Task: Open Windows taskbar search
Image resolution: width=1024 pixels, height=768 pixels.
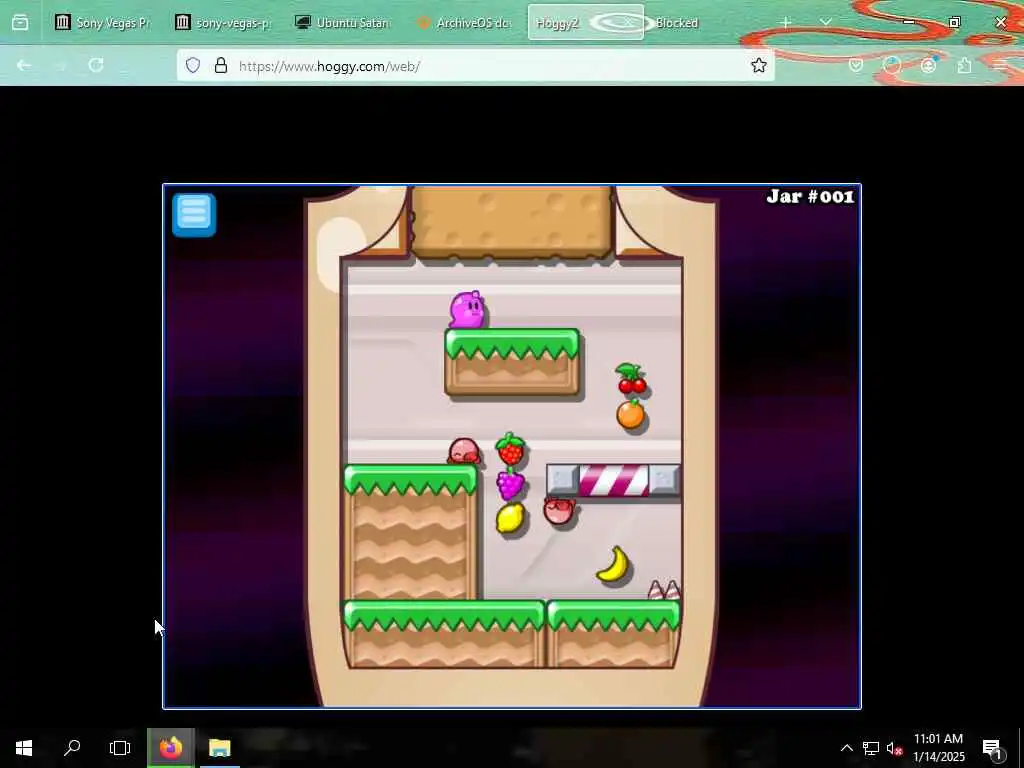Action: pos(72,748)
